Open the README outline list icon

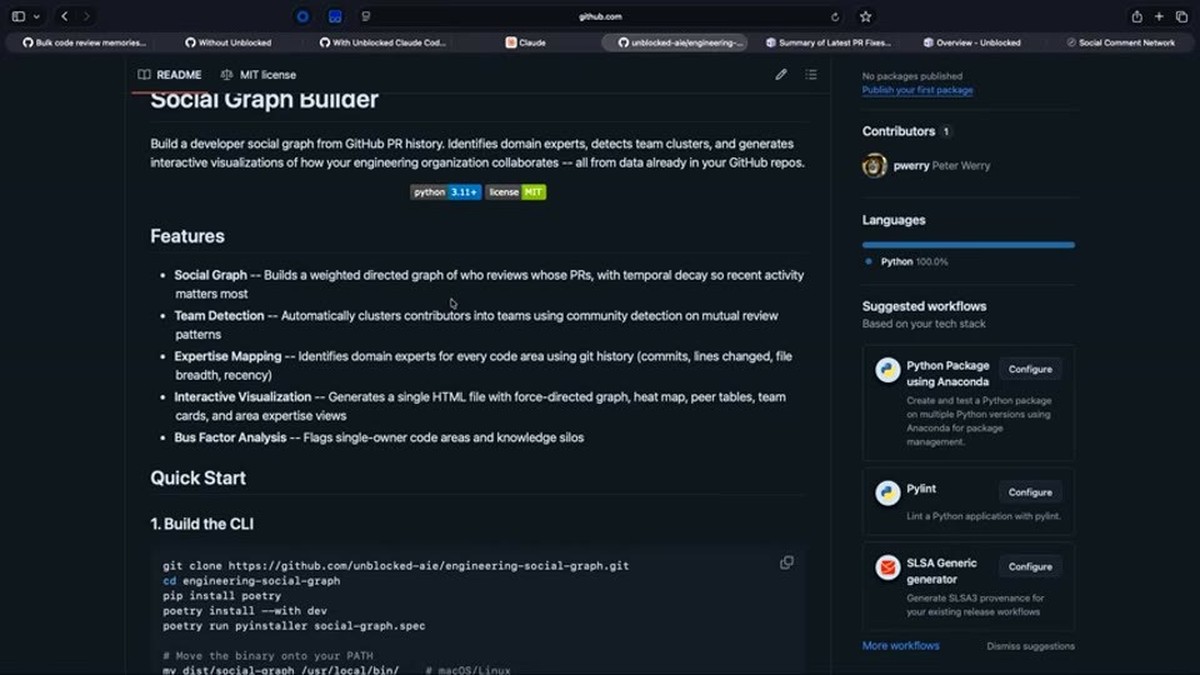click(811, 74)
